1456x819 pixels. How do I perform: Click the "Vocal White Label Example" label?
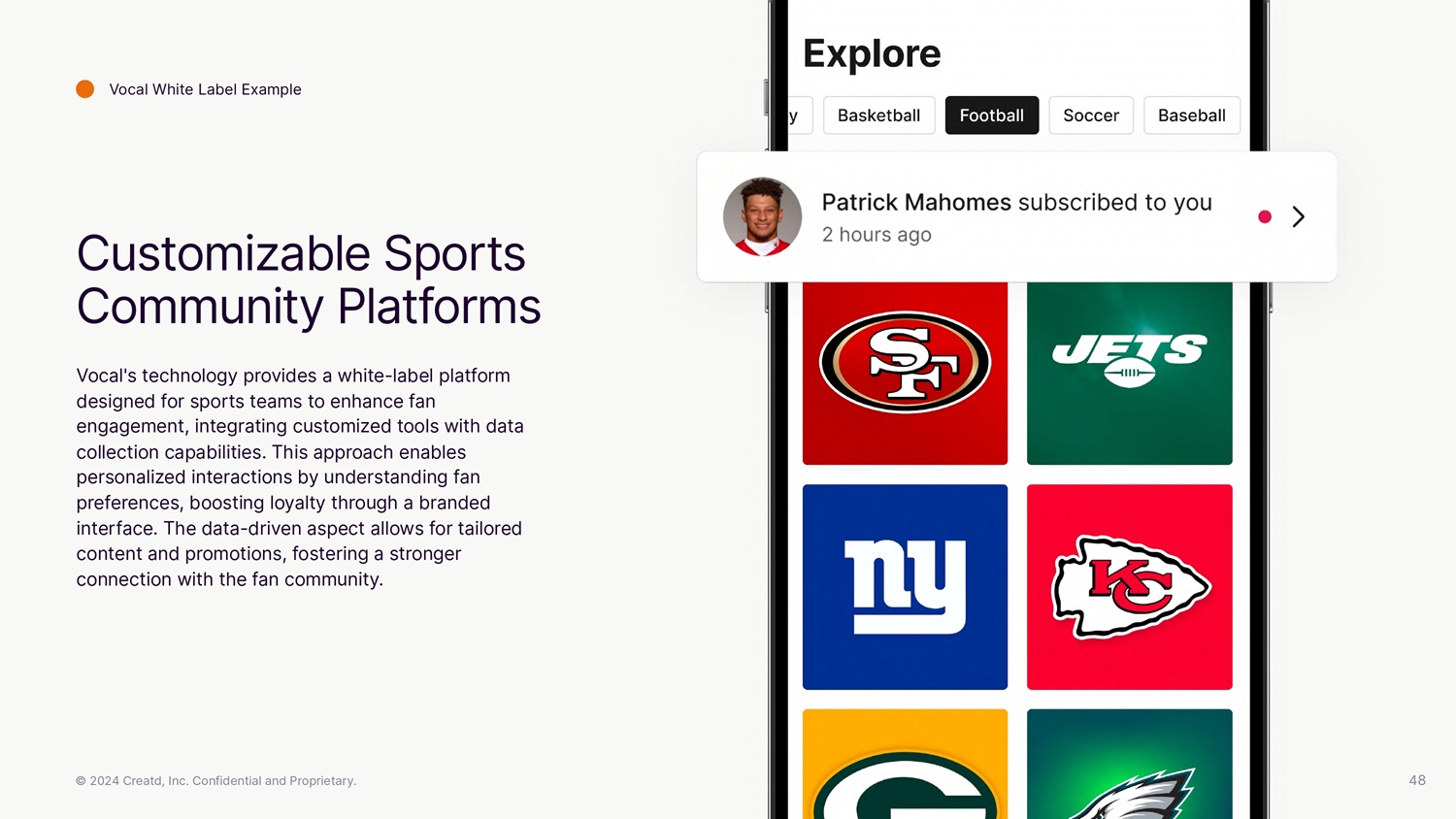(x=205, y=89)
